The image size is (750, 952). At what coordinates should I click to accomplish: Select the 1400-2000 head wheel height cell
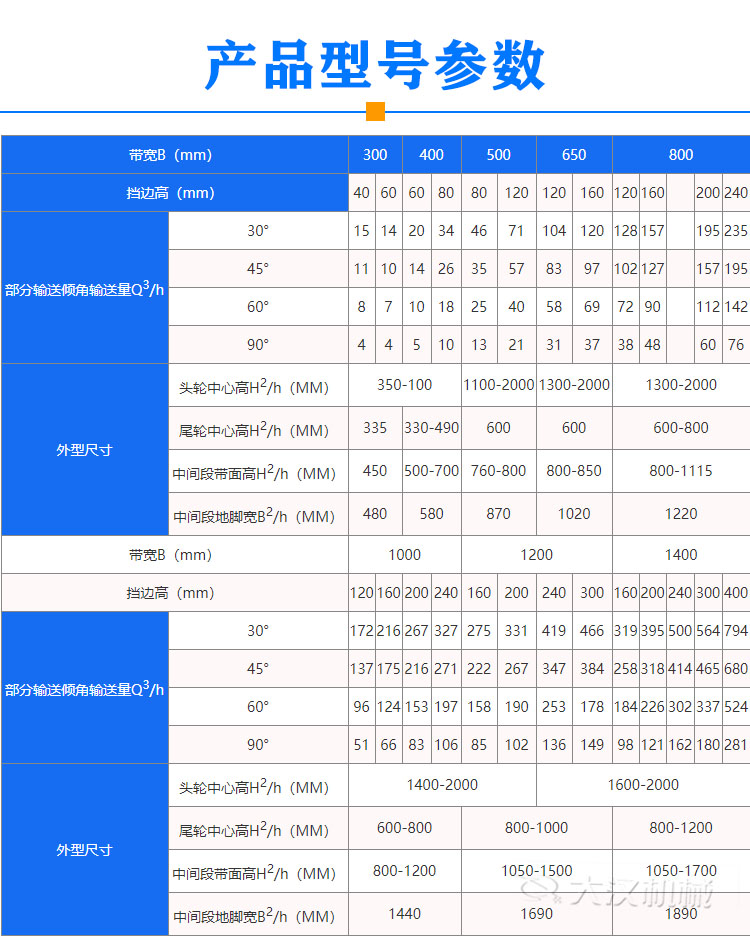(442, 785)
